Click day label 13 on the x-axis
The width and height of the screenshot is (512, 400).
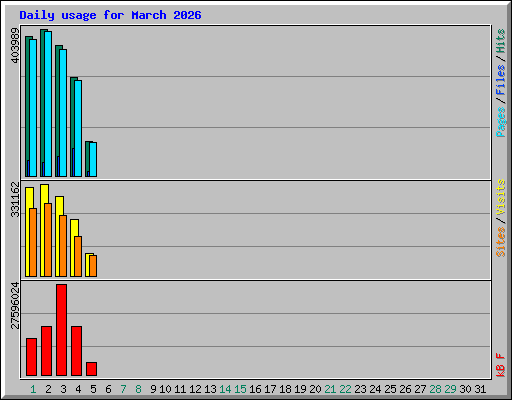210,389
